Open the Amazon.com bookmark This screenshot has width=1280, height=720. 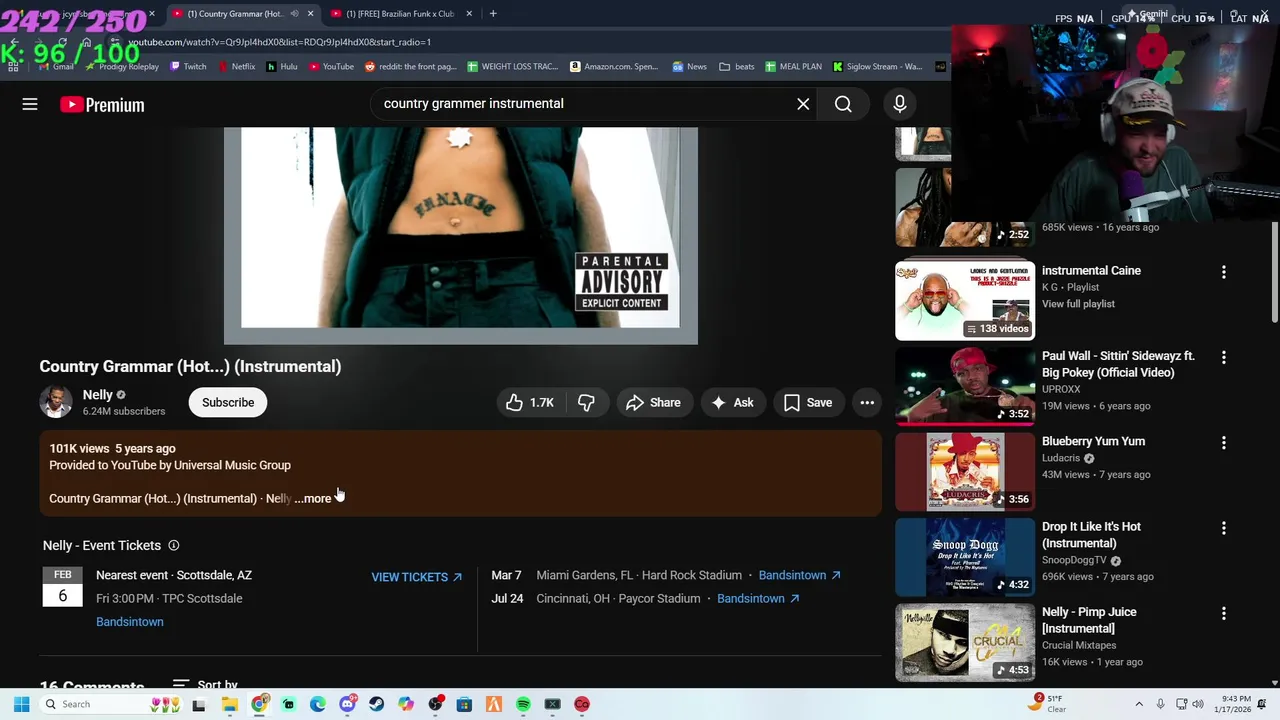click(614, 67)
